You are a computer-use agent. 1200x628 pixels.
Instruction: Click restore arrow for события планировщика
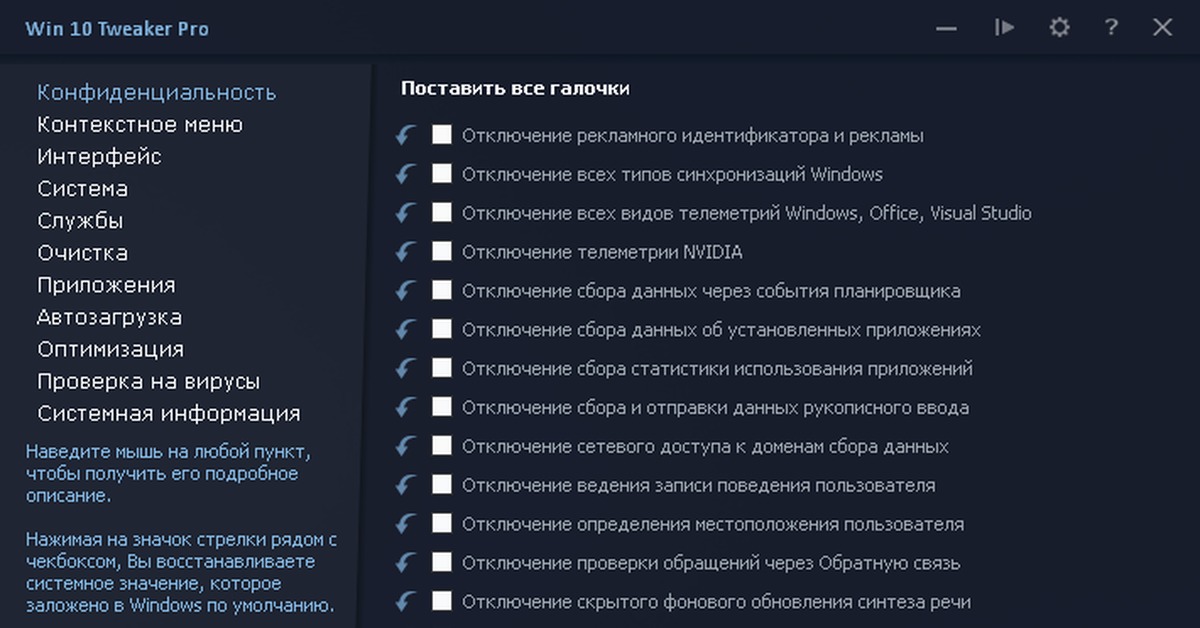(405, 291)
